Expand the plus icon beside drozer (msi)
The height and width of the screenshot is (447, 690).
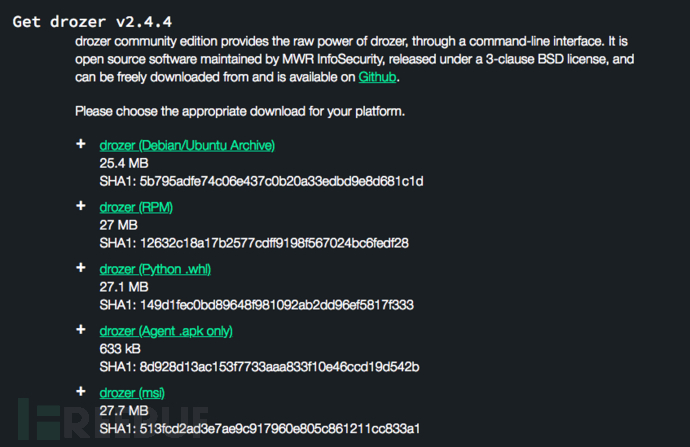(81, 392)
